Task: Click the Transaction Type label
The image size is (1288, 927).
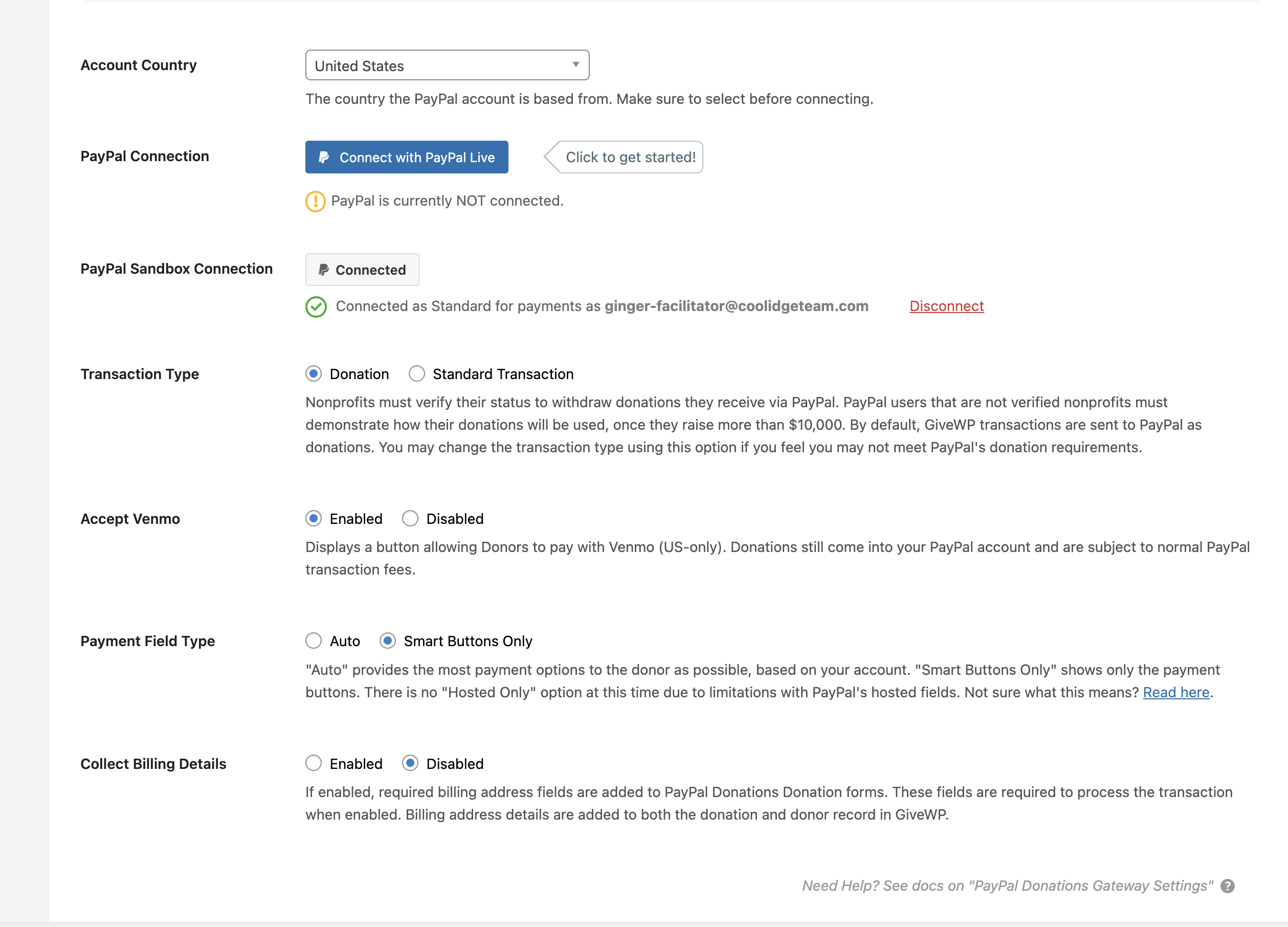Action: coord(140,374)
